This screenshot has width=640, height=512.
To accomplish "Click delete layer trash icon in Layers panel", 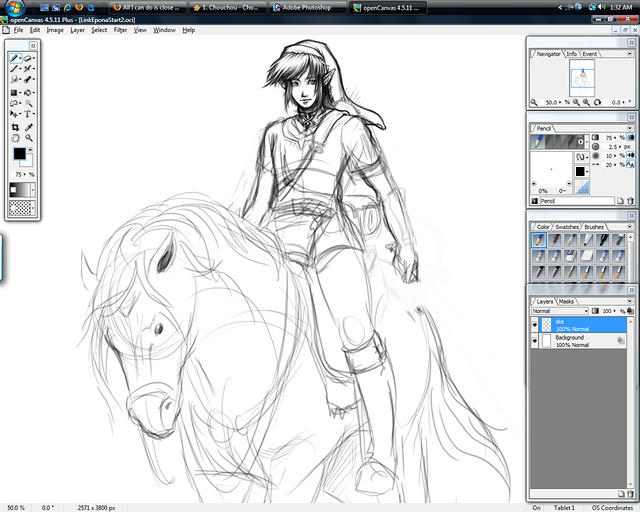I will tap(630, 494).
